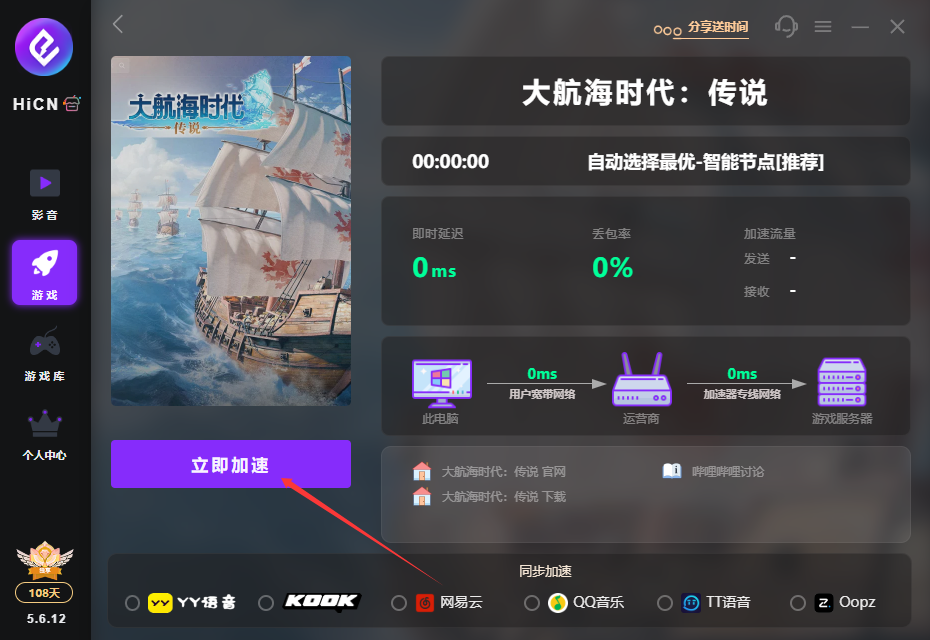The image size is (930, 640).
Task: Click the HiCN purple logo
Action: tap(44, 47)
